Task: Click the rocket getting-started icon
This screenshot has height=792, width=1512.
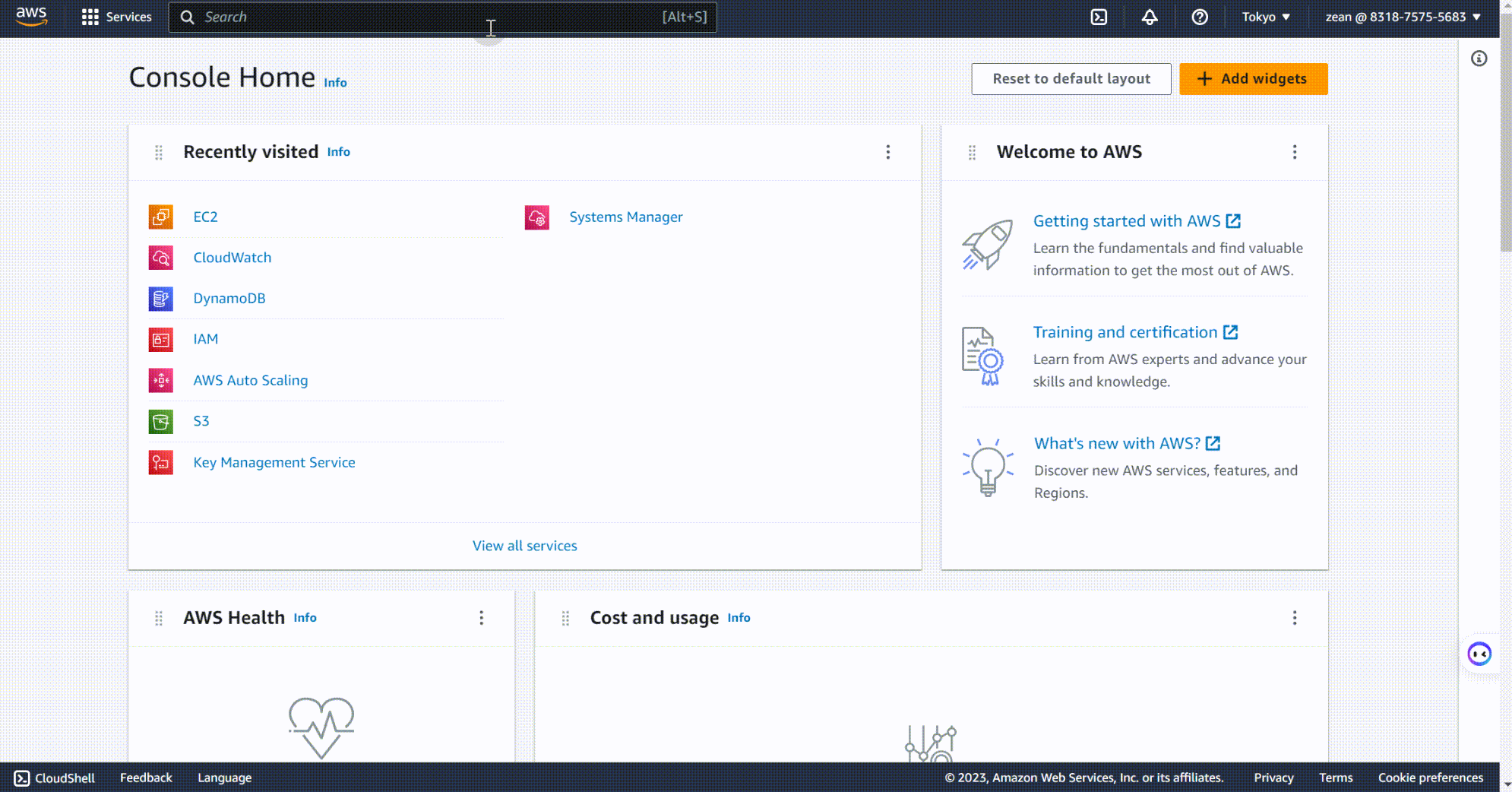Action: point(987,245)
